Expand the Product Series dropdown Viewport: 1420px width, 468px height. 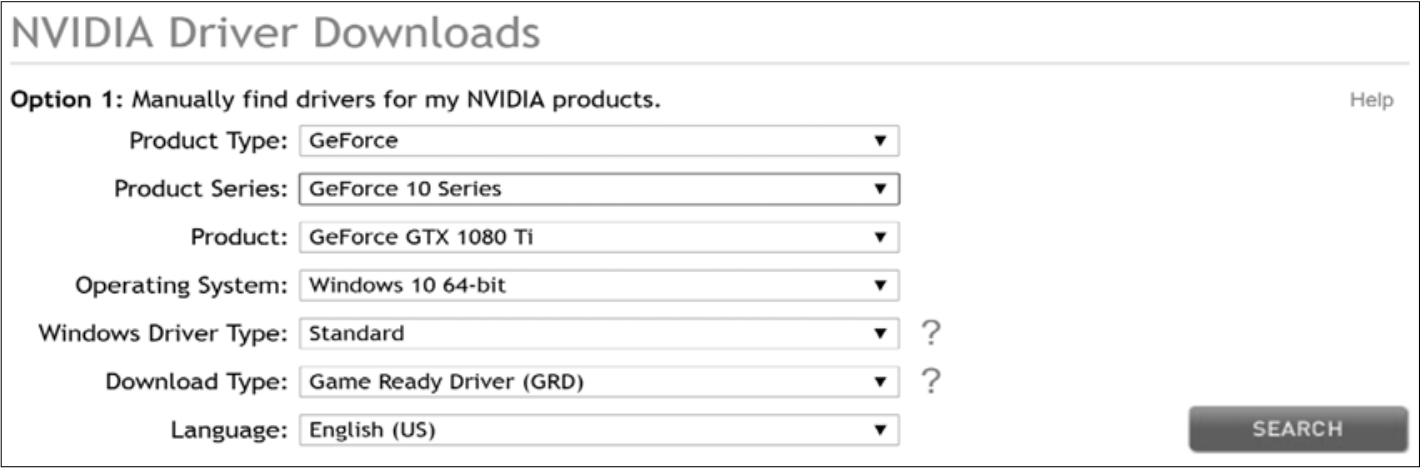coord(599,188)
